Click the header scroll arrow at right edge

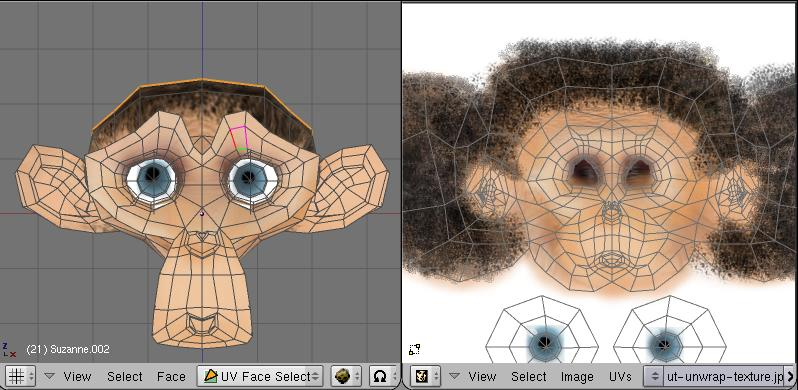tap(790, 376)
